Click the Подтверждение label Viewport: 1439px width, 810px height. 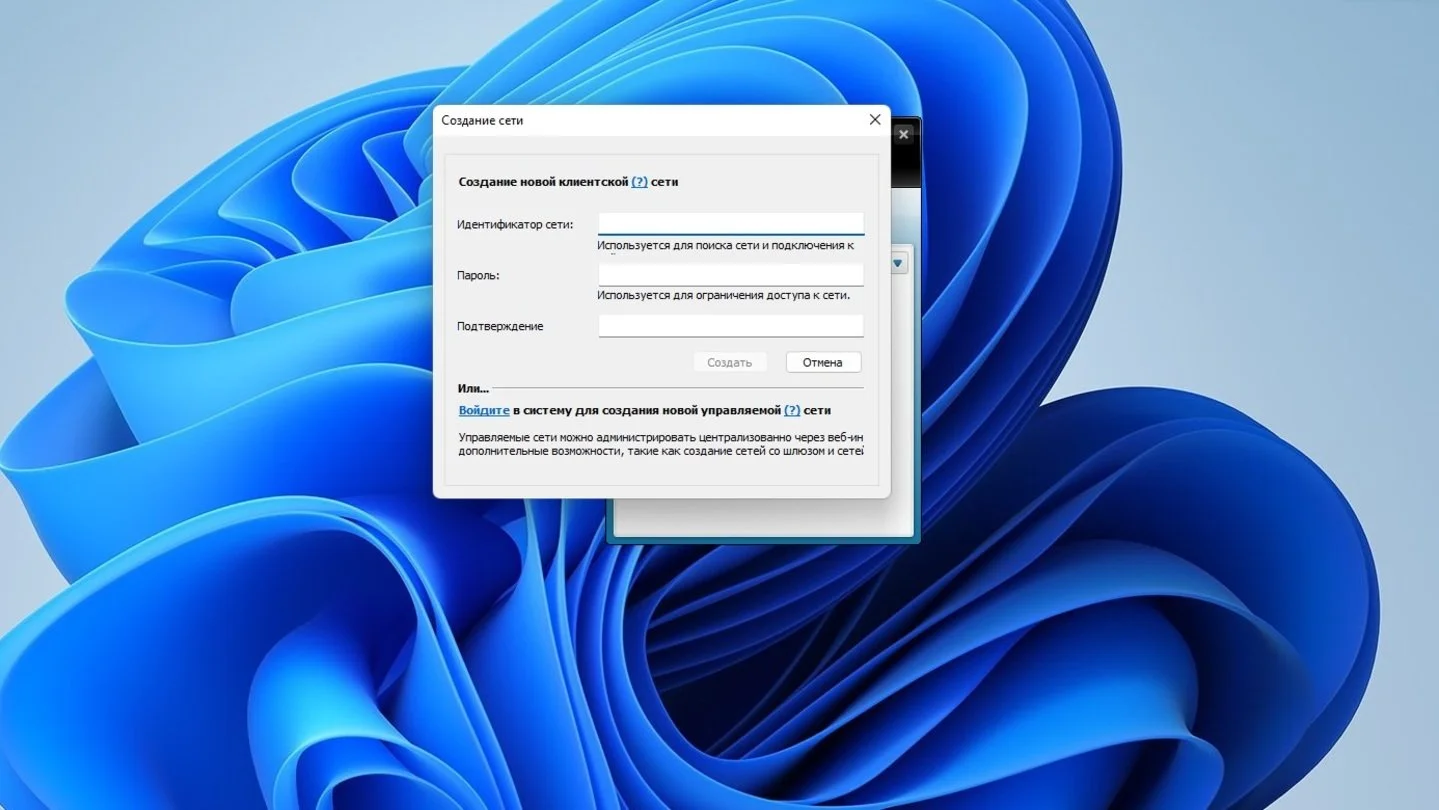coord(500,326)
